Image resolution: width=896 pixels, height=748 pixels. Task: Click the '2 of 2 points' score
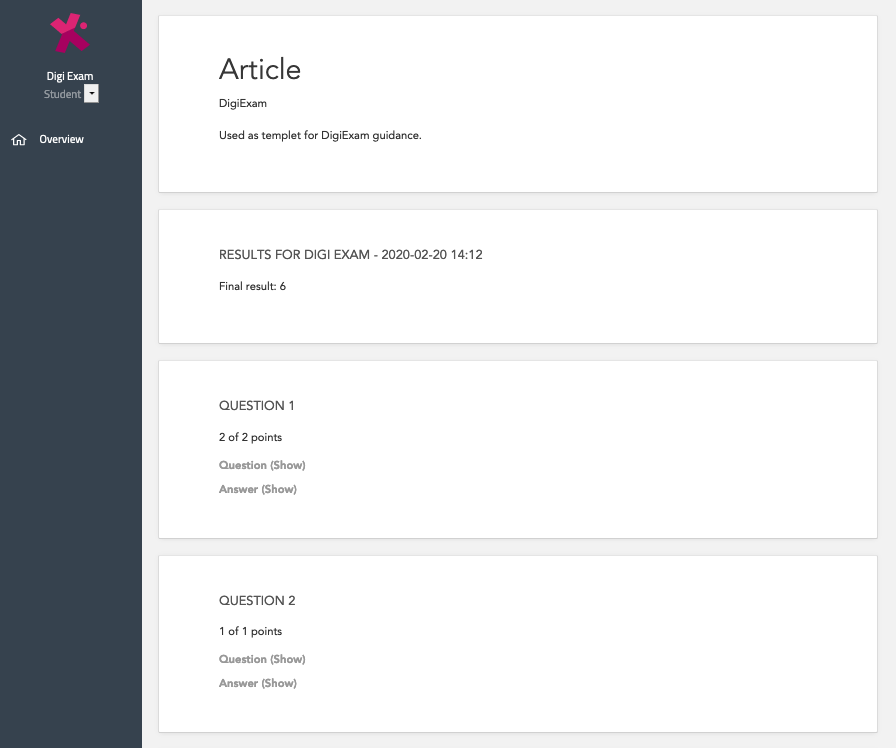(x=250, y=437)
